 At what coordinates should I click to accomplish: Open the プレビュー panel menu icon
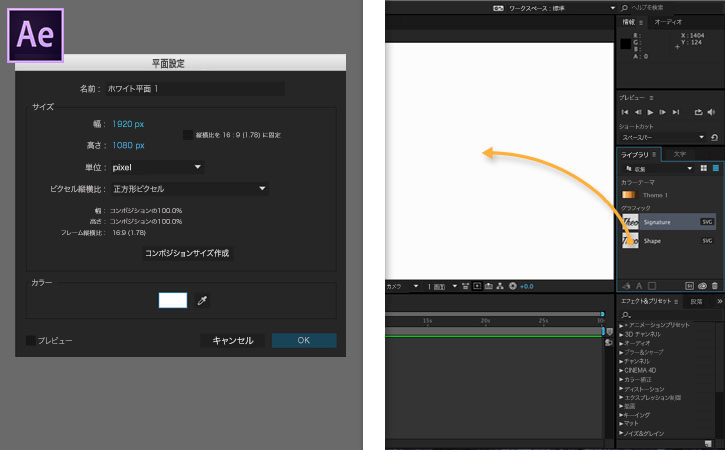(651, 98)
